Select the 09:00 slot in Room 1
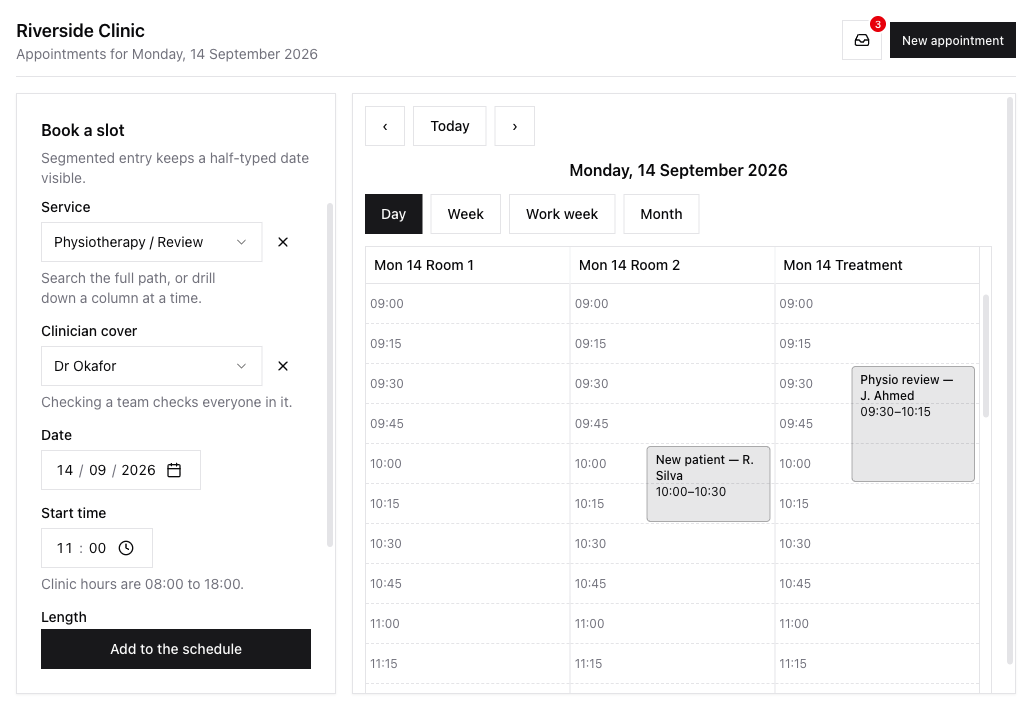 pyautogui.click(x=467, y=303)
